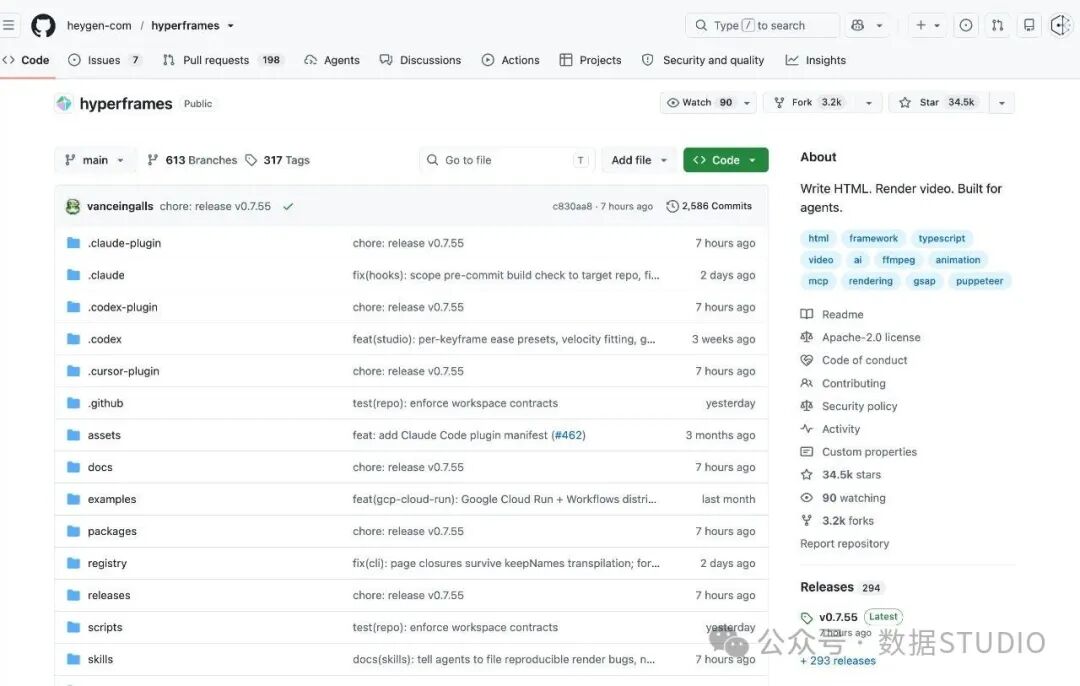Open the .claude-plugin folder icon
This screenshot has height=686, width=1080.
click(x=74, y=242)
